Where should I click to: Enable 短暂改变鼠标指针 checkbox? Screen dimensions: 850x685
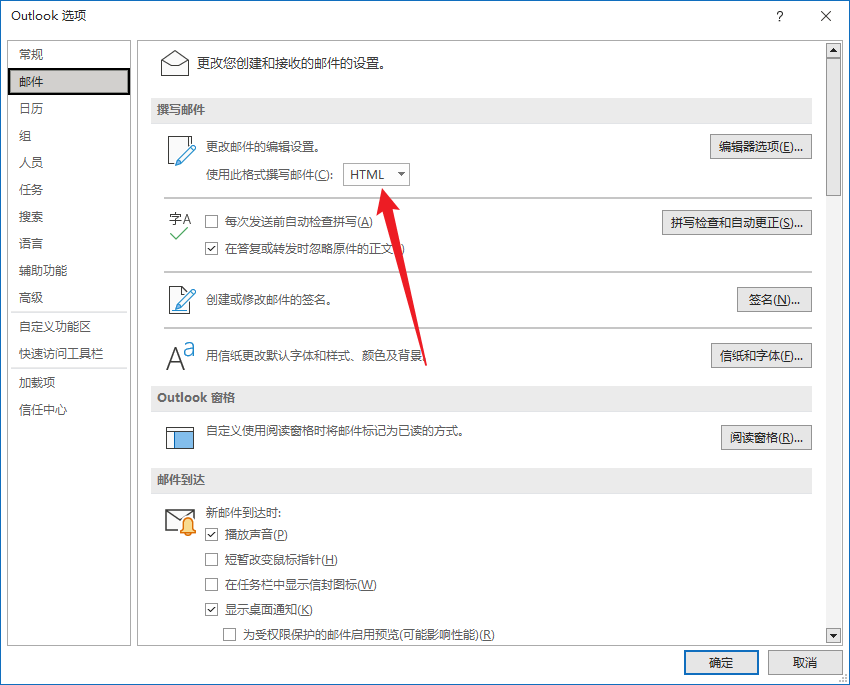pyautogui.click(x=211, y=560)
